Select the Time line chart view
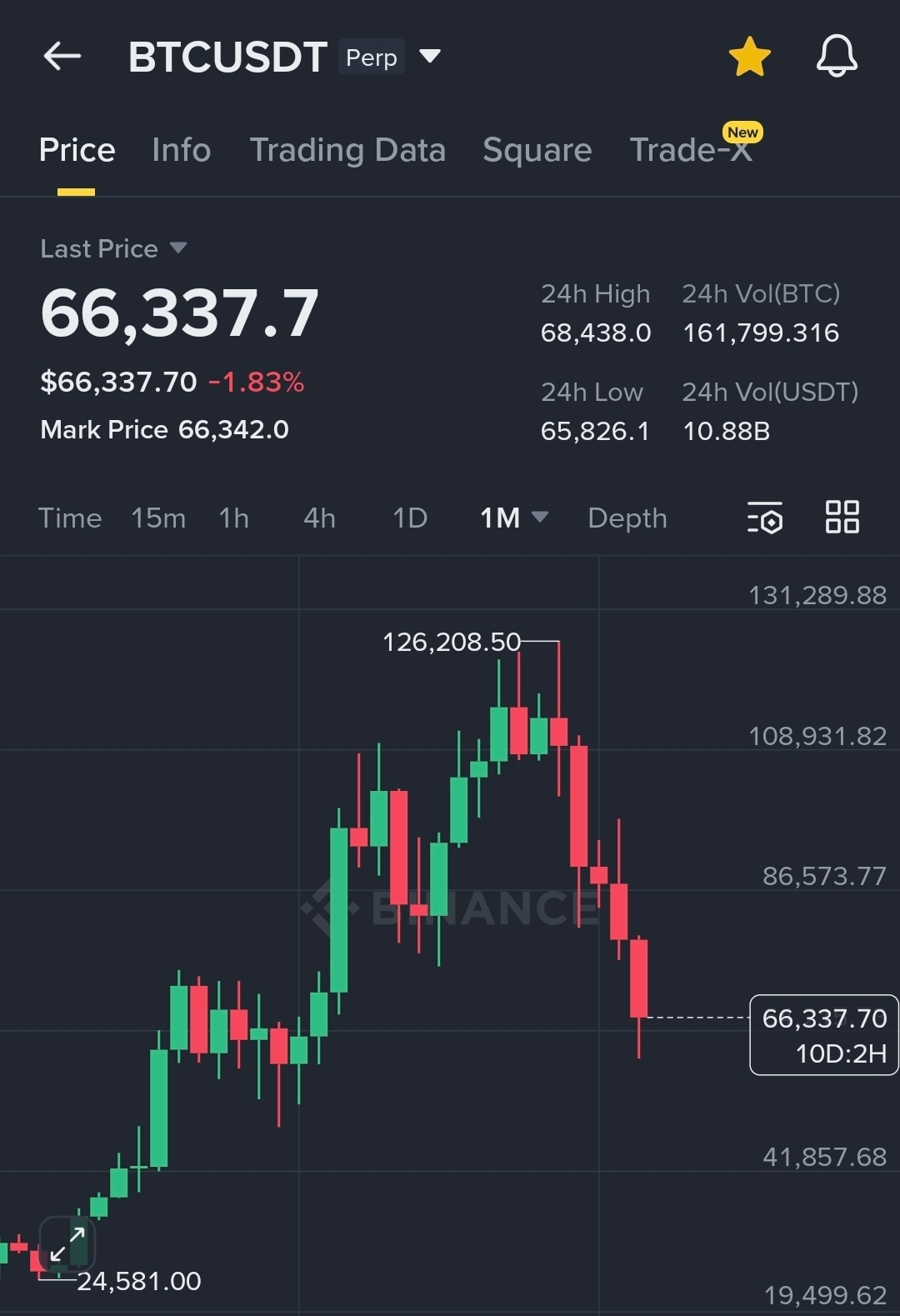The width and height of the screenshot is (900, 1316). (x=70, y=518)
